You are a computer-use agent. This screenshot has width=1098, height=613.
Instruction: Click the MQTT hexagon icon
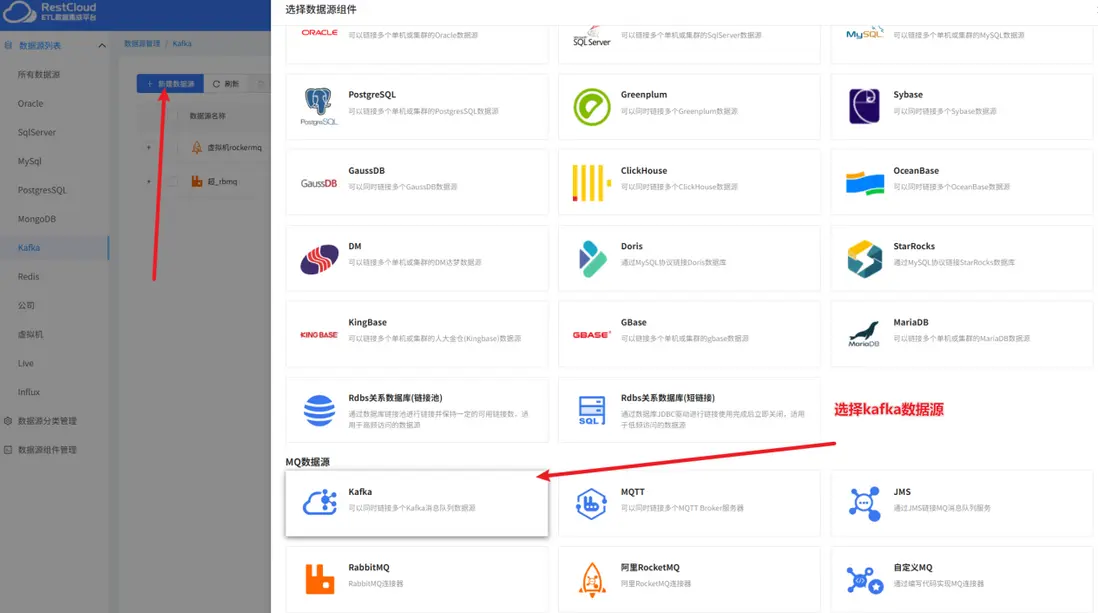click(592, 504)
